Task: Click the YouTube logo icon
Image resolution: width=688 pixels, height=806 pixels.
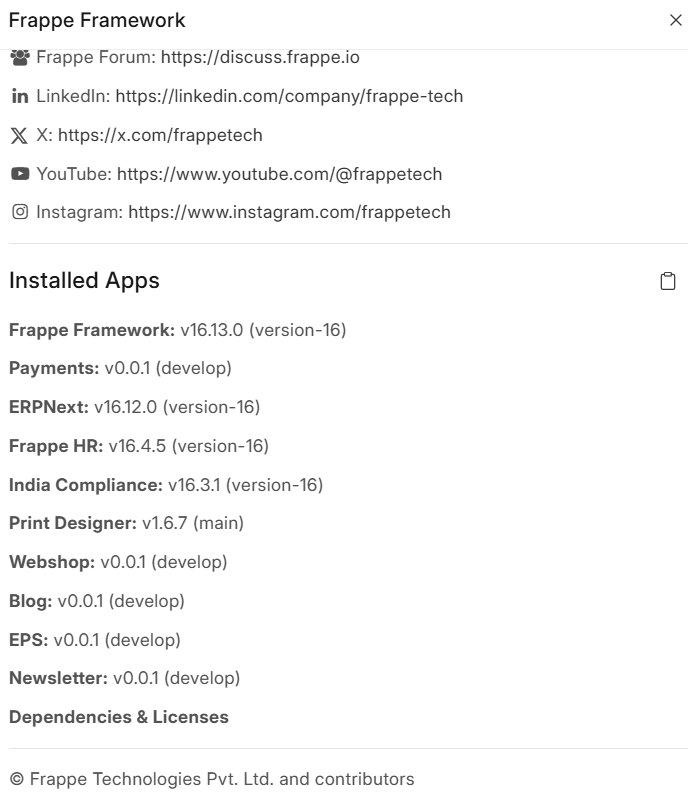Action: click(19, 174)
